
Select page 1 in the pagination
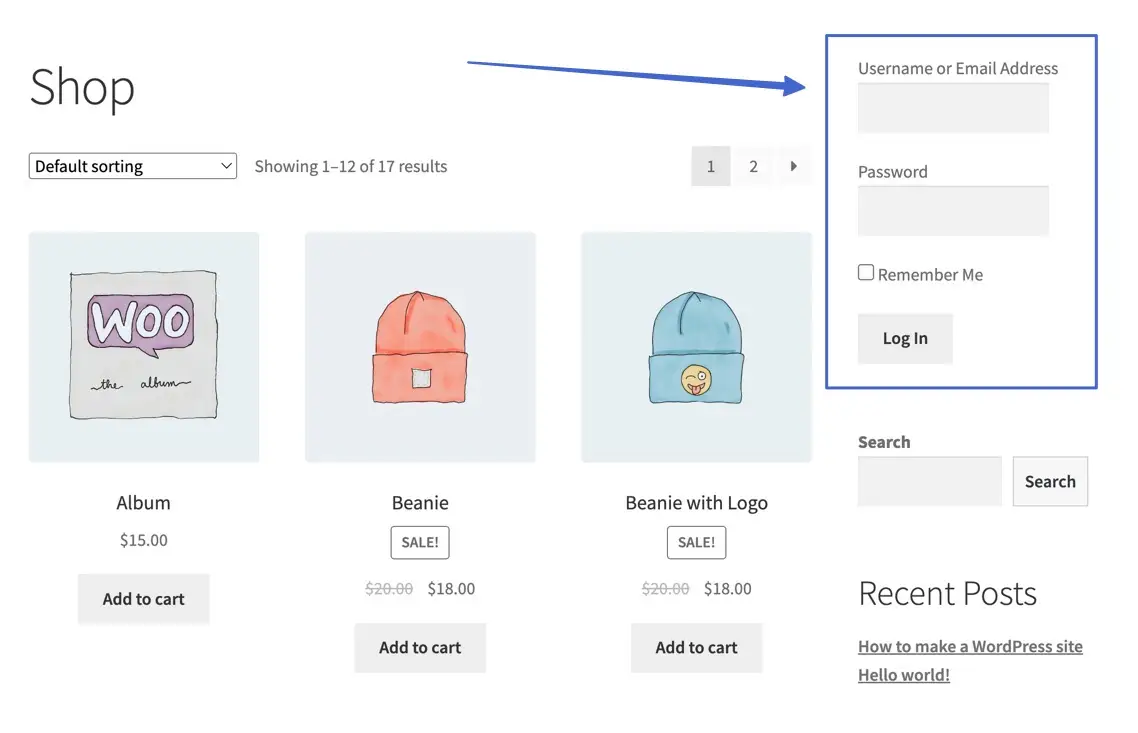(710, 166)
